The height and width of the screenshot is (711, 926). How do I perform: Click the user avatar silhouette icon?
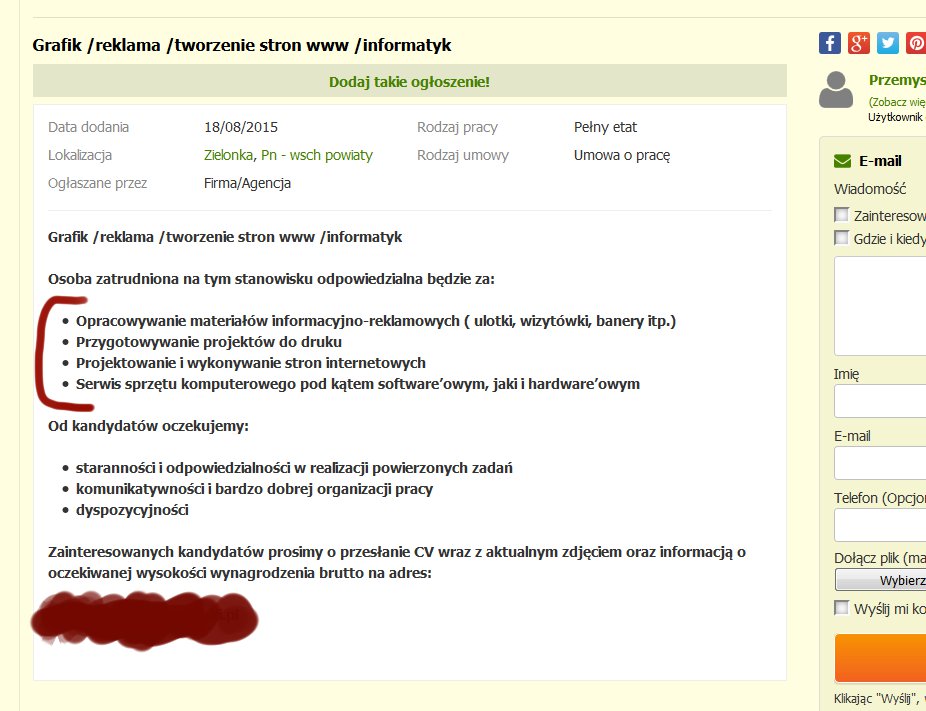point(836,90)
